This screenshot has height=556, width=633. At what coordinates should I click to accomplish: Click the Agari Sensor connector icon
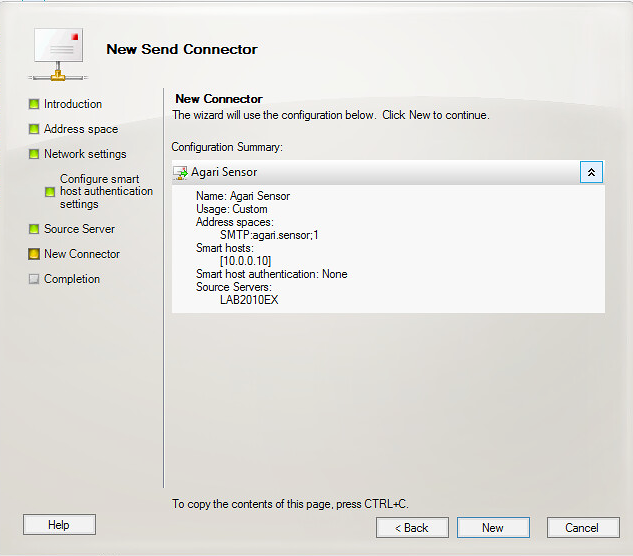click(180, 173)
